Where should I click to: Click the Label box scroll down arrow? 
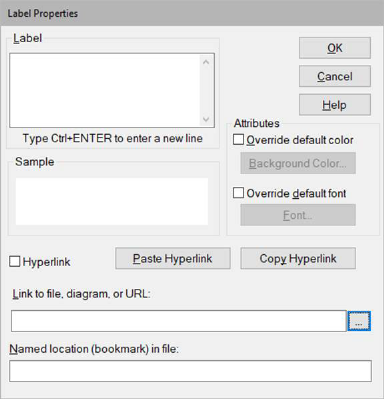tap(206, 119)
